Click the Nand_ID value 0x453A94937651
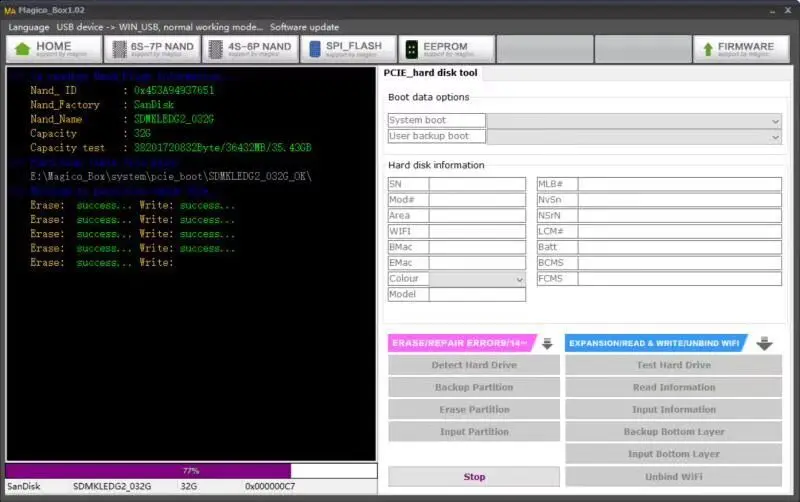800x502 pixels. (174, 90)
